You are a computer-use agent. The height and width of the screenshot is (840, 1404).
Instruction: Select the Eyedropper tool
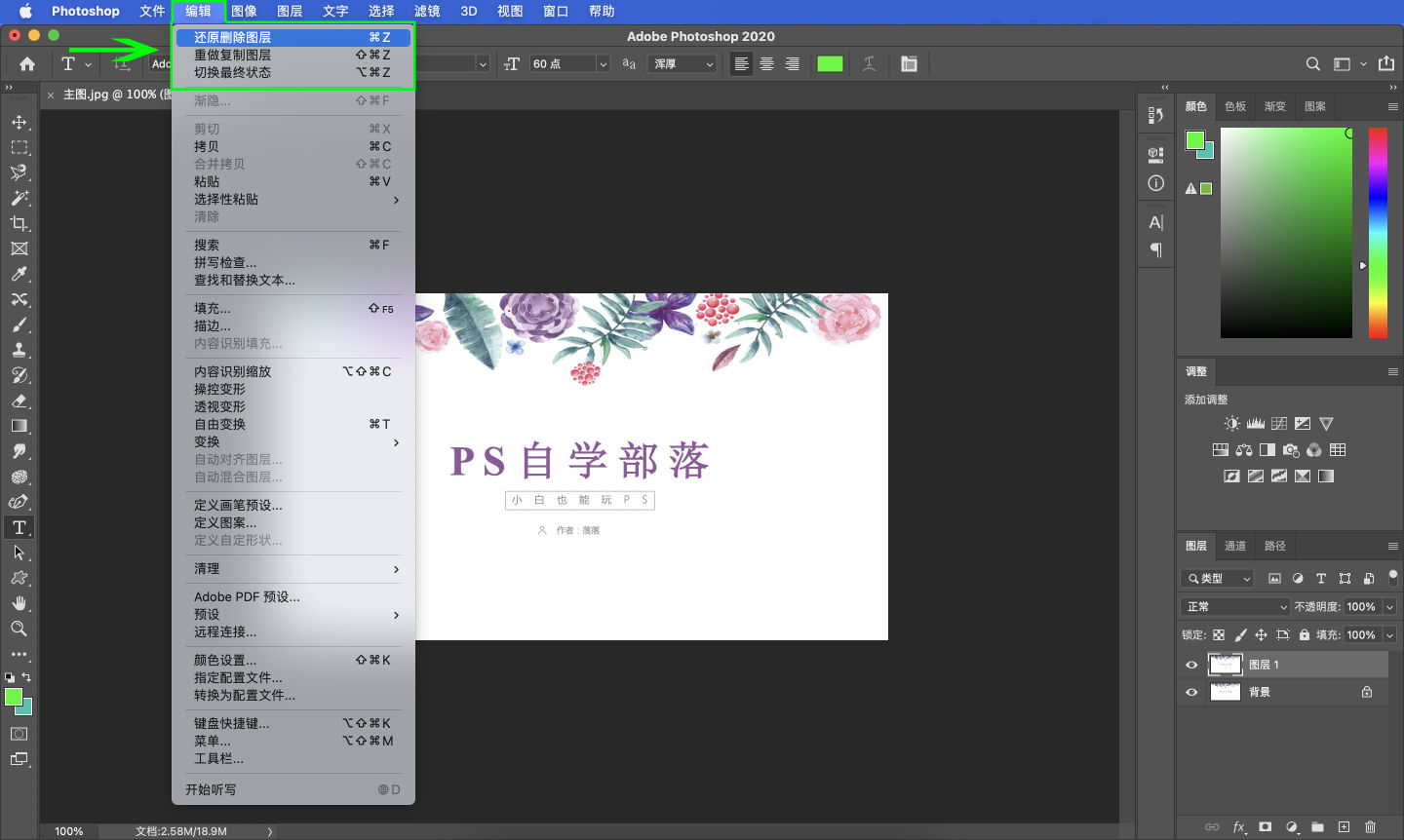[19, 274]
